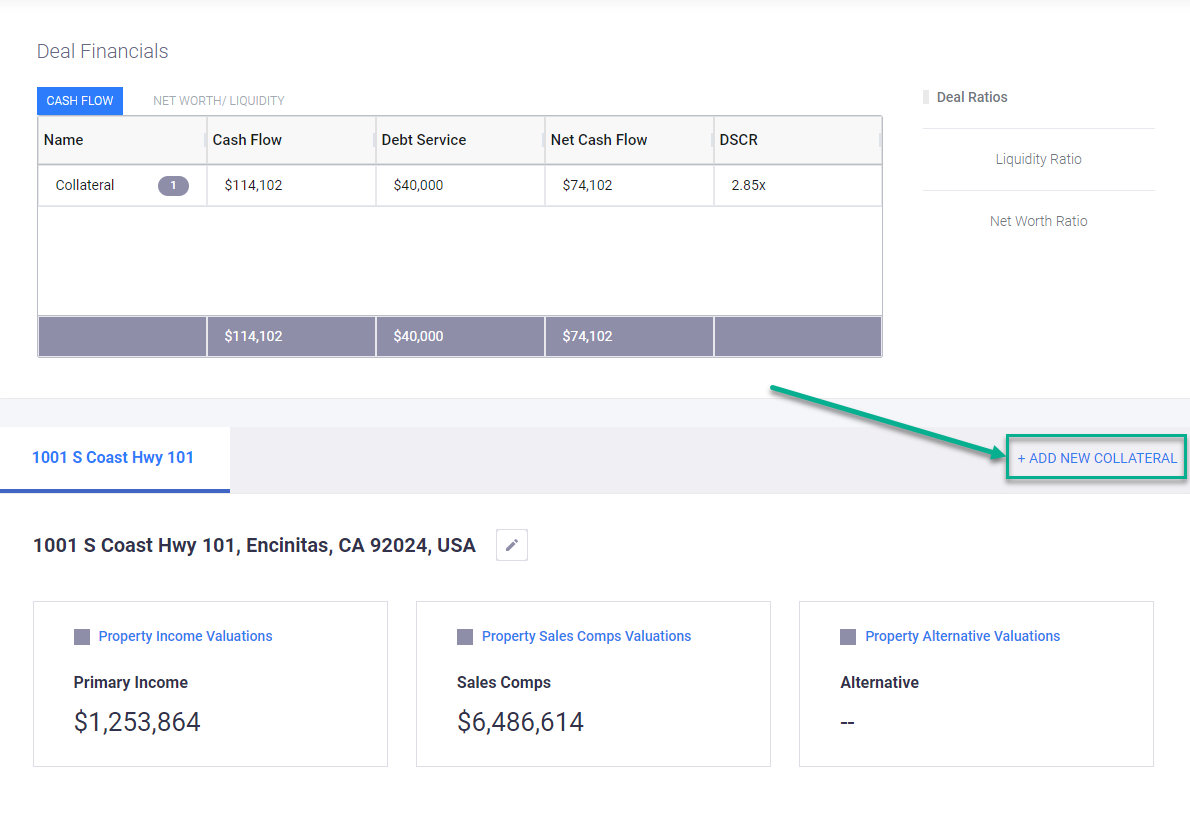Open the Property Sales Comps Valuations link
Viewport: 1190px width, 816px height.
coord(586,636)
